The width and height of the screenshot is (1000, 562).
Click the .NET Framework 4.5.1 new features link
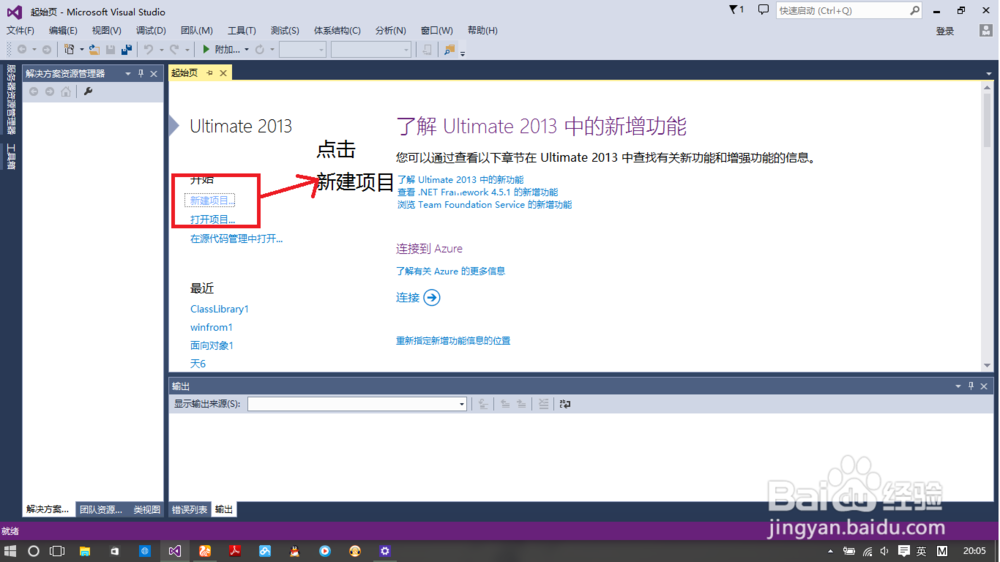pyautogui.click(x=477, y=192)
